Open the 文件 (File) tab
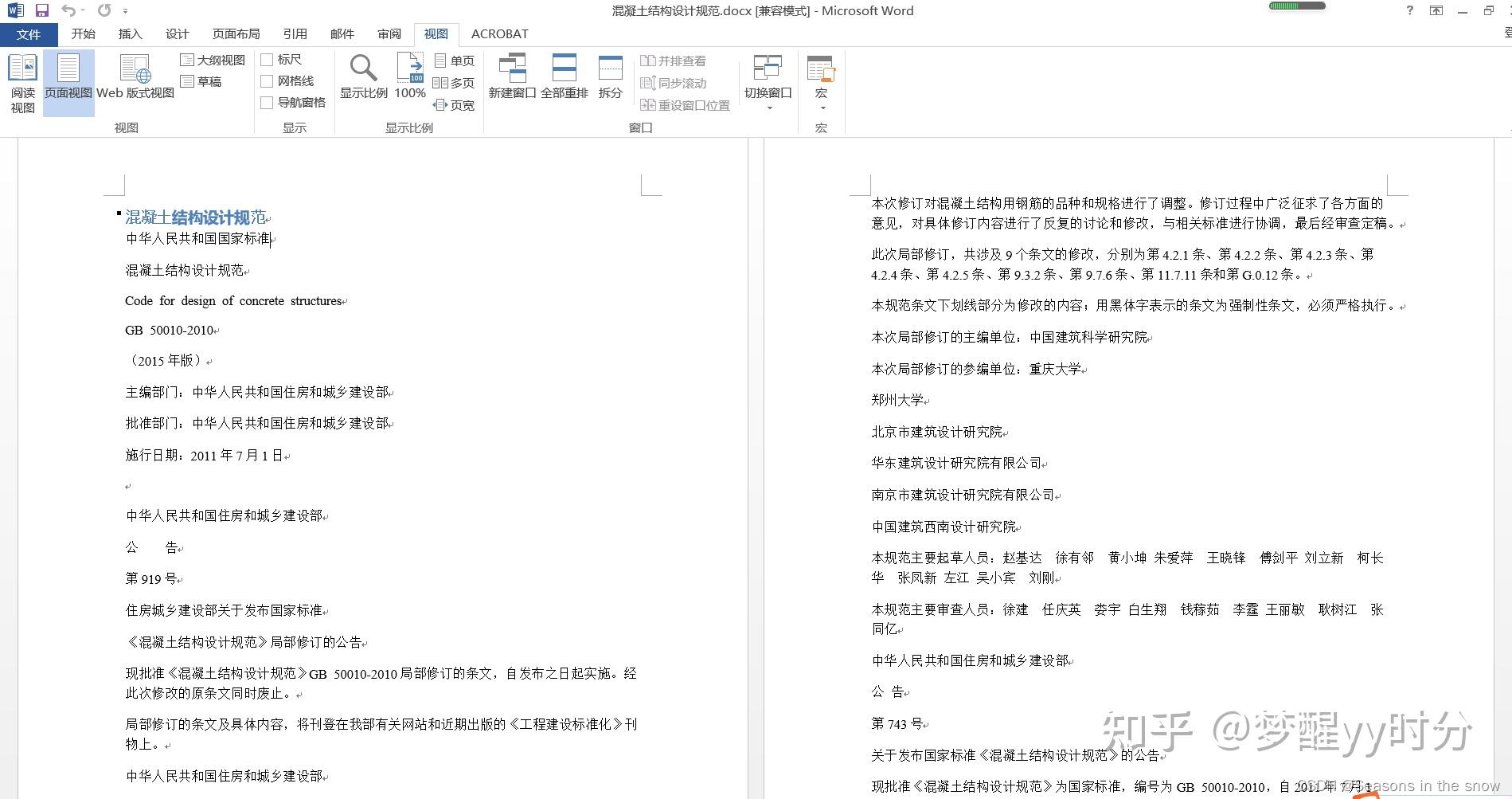 (x=29, y=34)
